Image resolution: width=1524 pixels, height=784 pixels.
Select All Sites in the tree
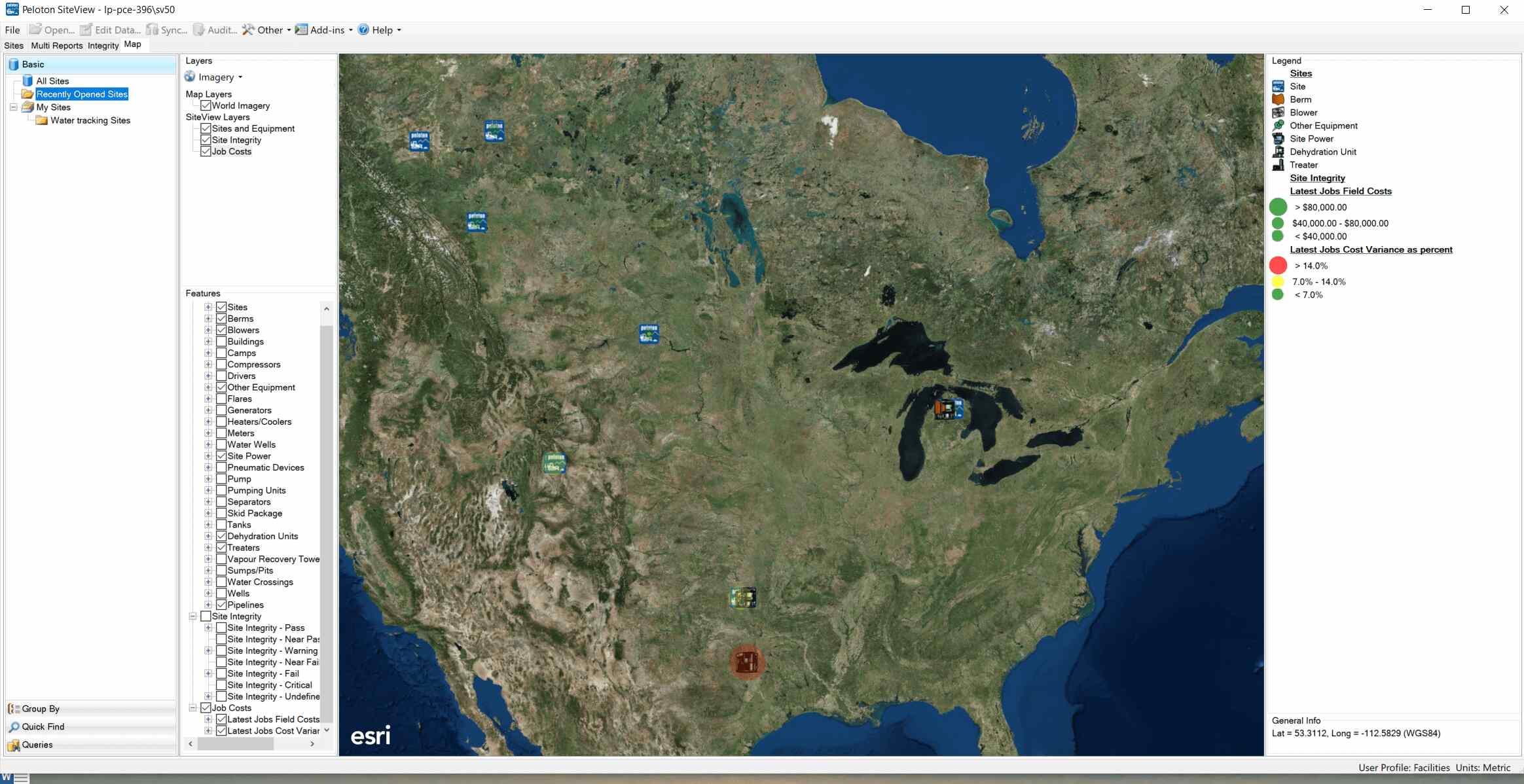tap(52, 81)
